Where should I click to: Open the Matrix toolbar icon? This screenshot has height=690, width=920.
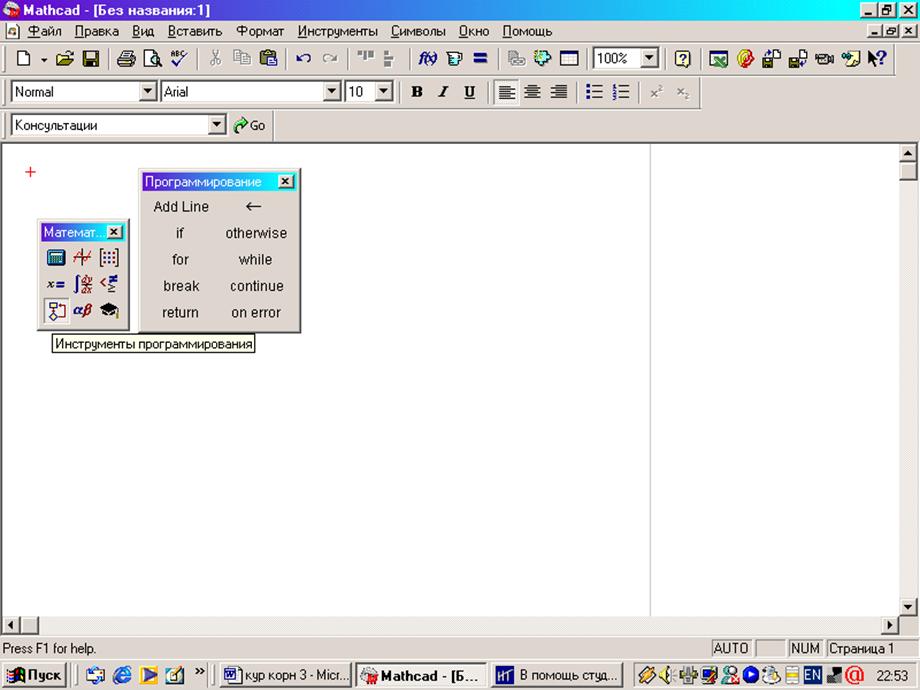(108, 258)
